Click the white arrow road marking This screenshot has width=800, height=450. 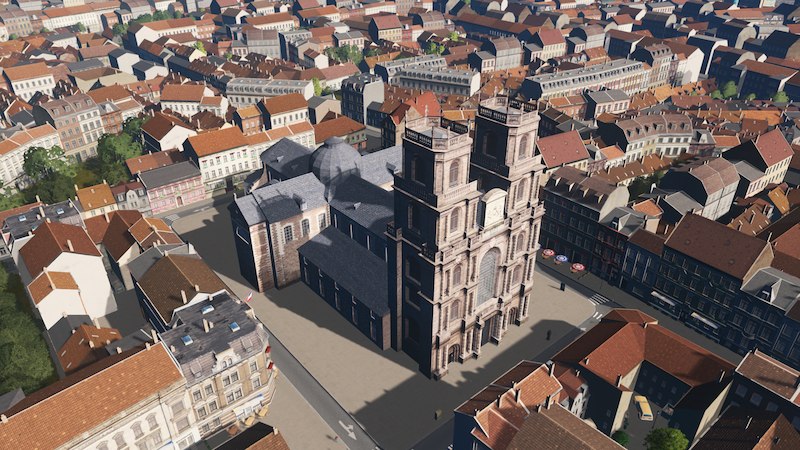[x=347, y=429]
